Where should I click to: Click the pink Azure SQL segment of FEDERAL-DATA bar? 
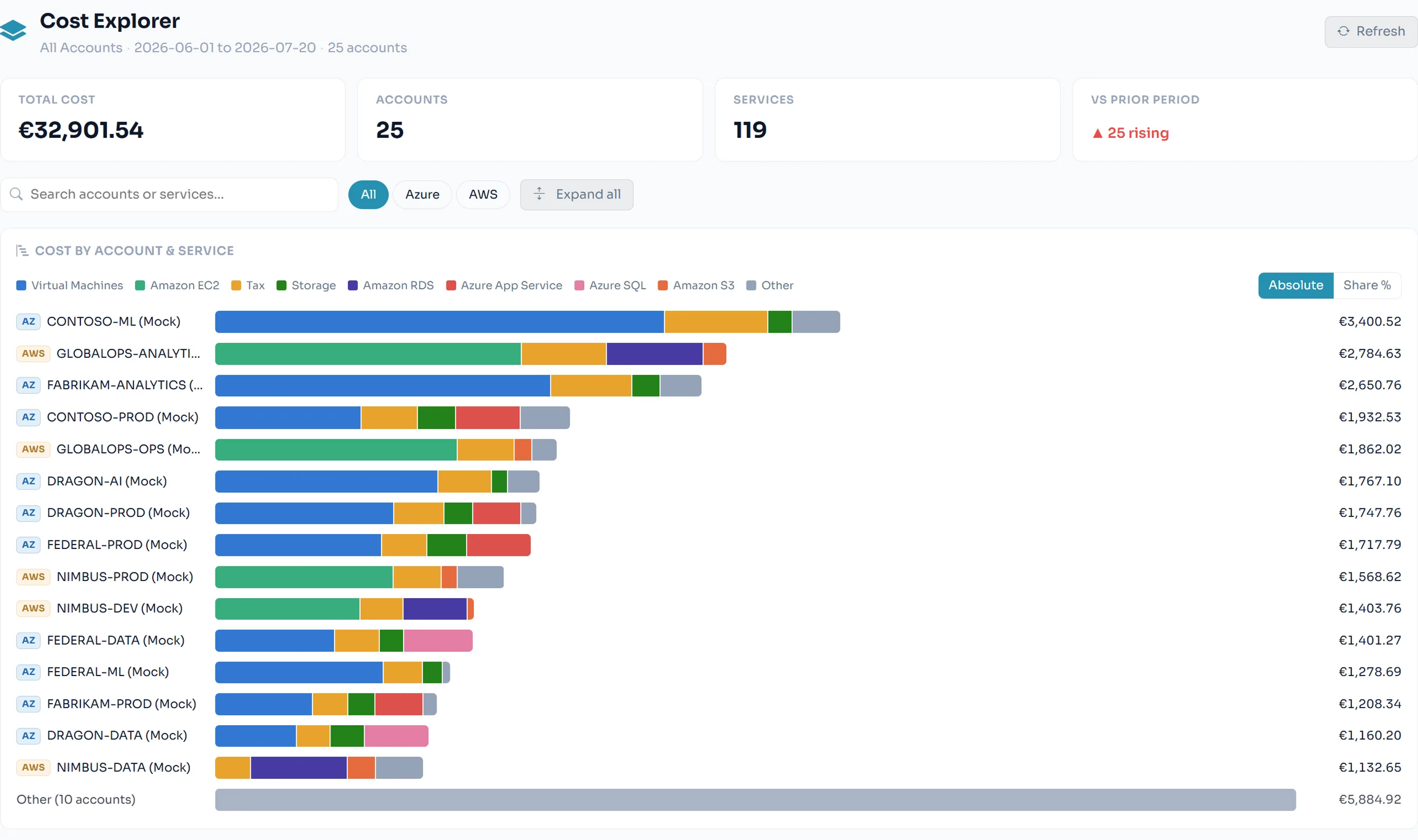(x=438, y=640)
